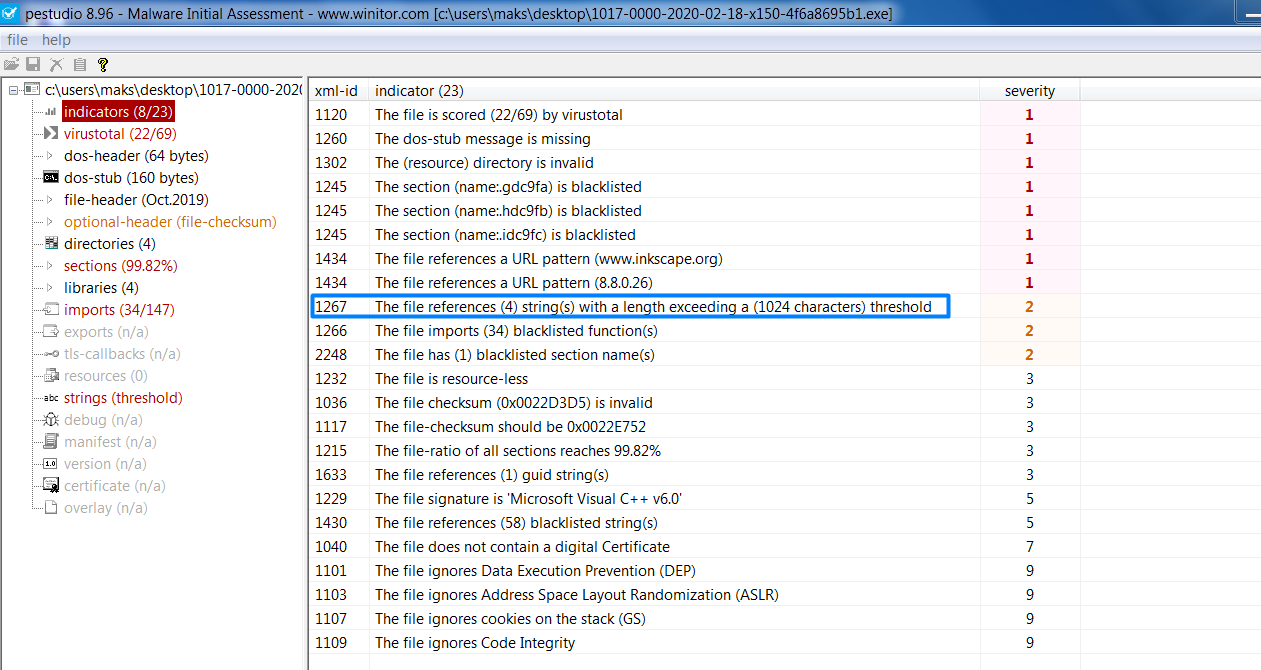Select row 'ignores Address Space Layout Randomization'
The height and width of the screenshot is (670, 1261).
pos(694,595)
